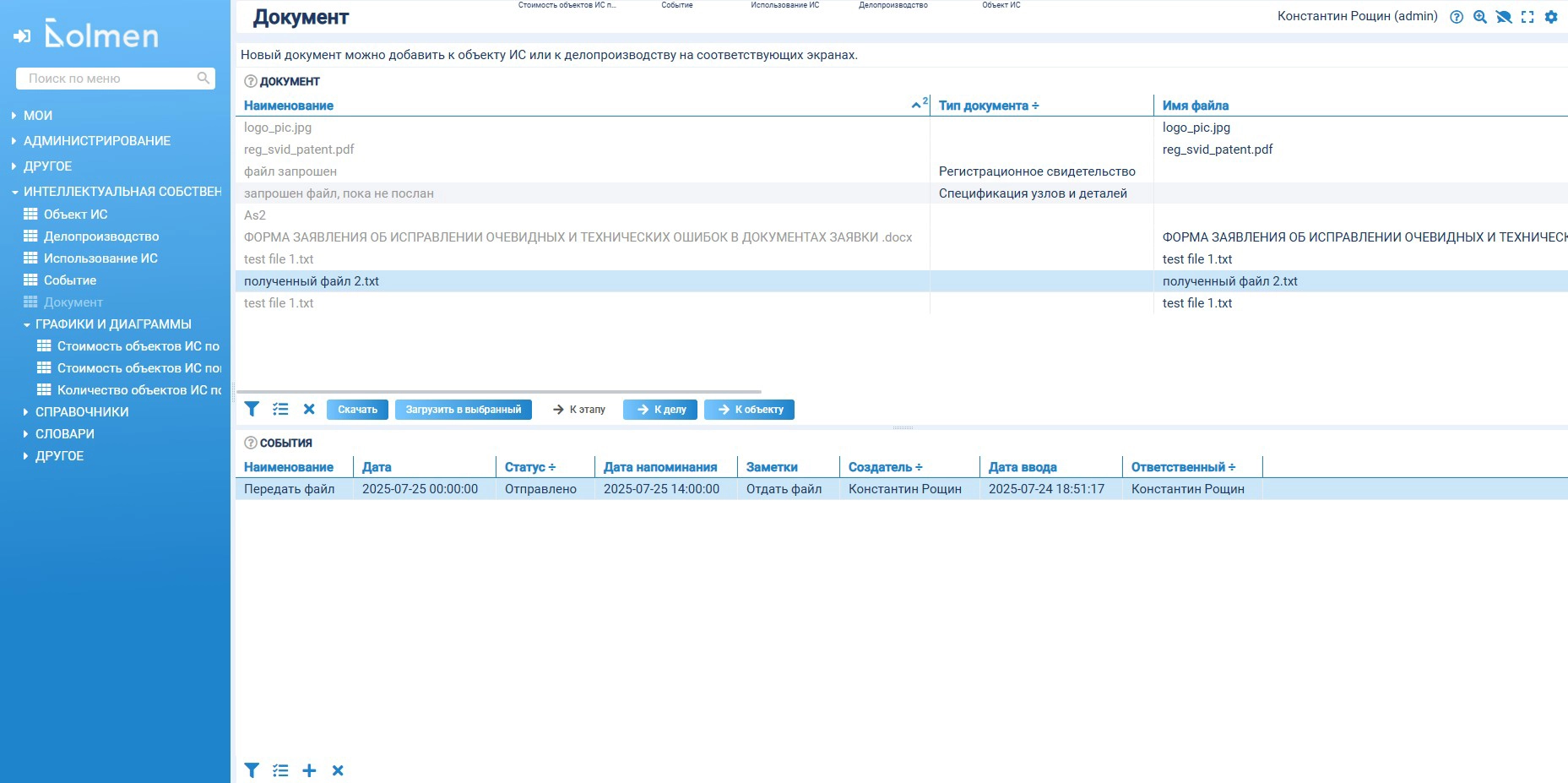
Task: Open Делопроизводство from the sidebar menu
Action: [100, 237]
